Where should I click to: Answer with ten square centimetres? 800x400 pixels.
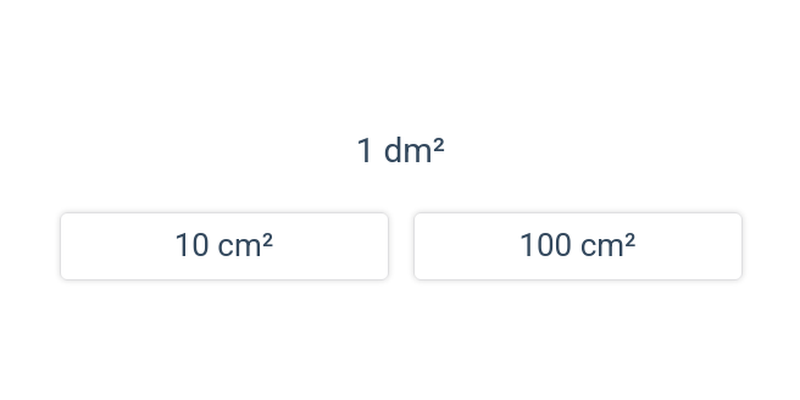click(224, 246)
